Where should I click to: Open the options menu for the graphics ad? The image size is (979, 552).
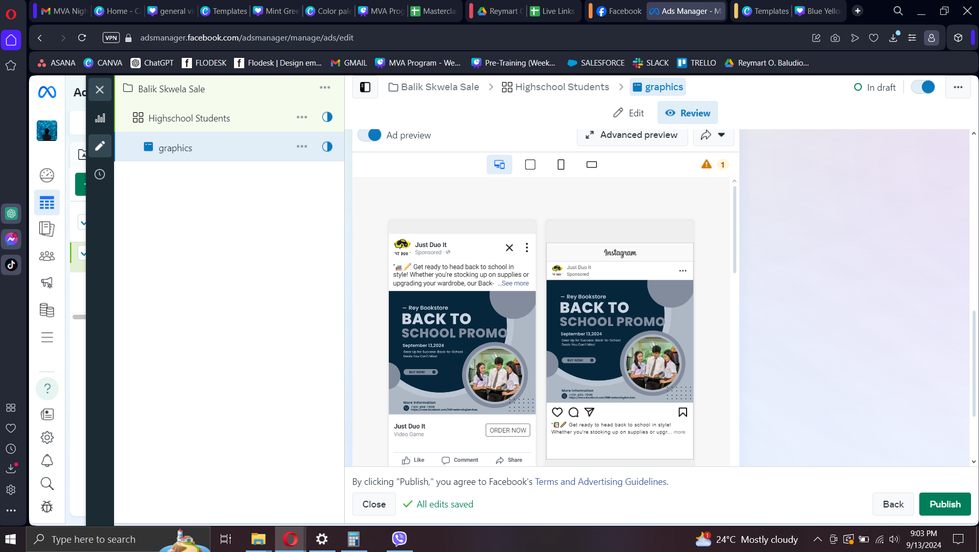(x=302, y=147)
